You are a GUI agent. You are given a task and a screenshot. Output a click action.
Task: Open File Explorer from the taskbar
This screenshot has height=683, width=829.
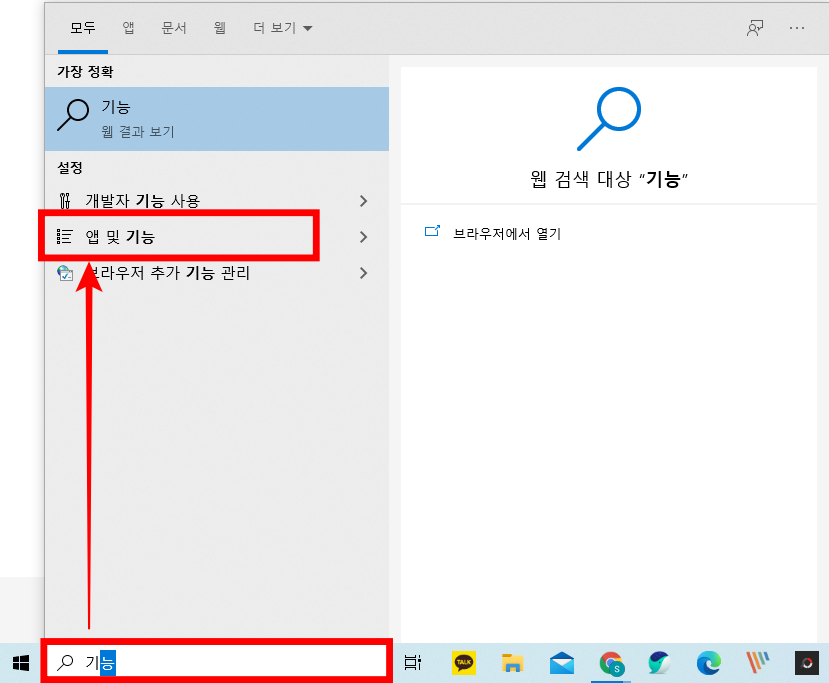click(x=512, y=663)
